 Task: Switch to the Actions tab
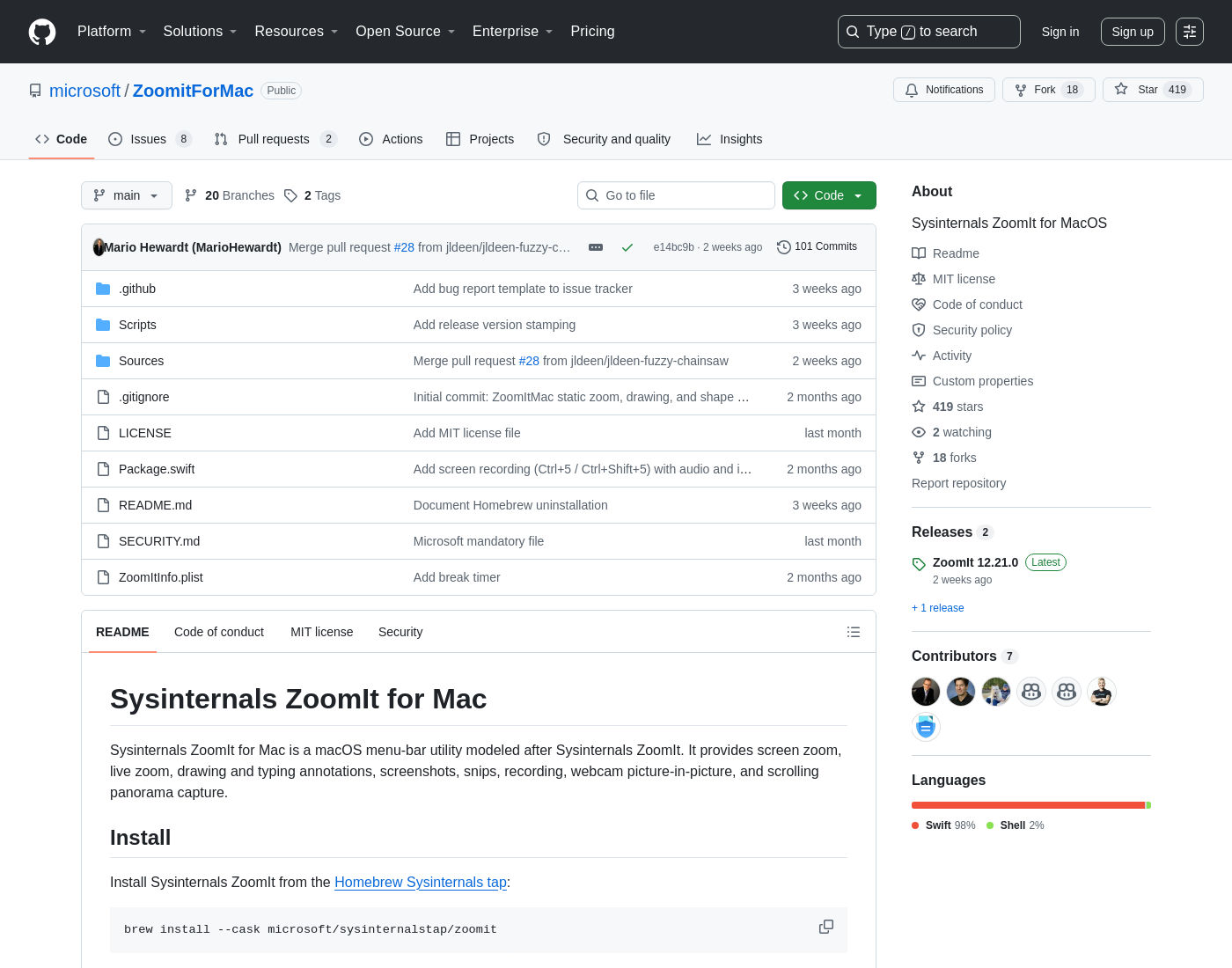coord(391,139)
